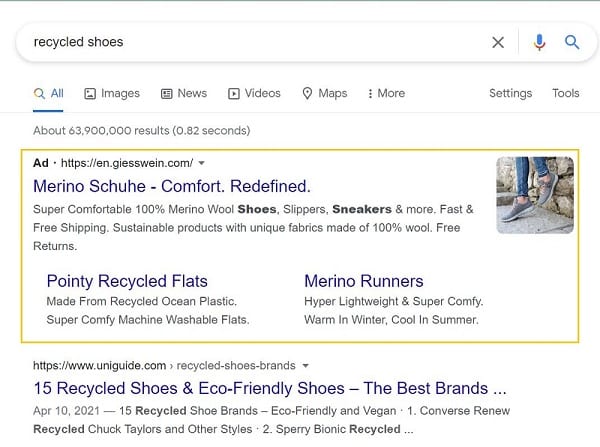Click the 'Warm In Winter, Cool In Summer.' text
This screenshot has height=447, width=600.
[391, 320]
